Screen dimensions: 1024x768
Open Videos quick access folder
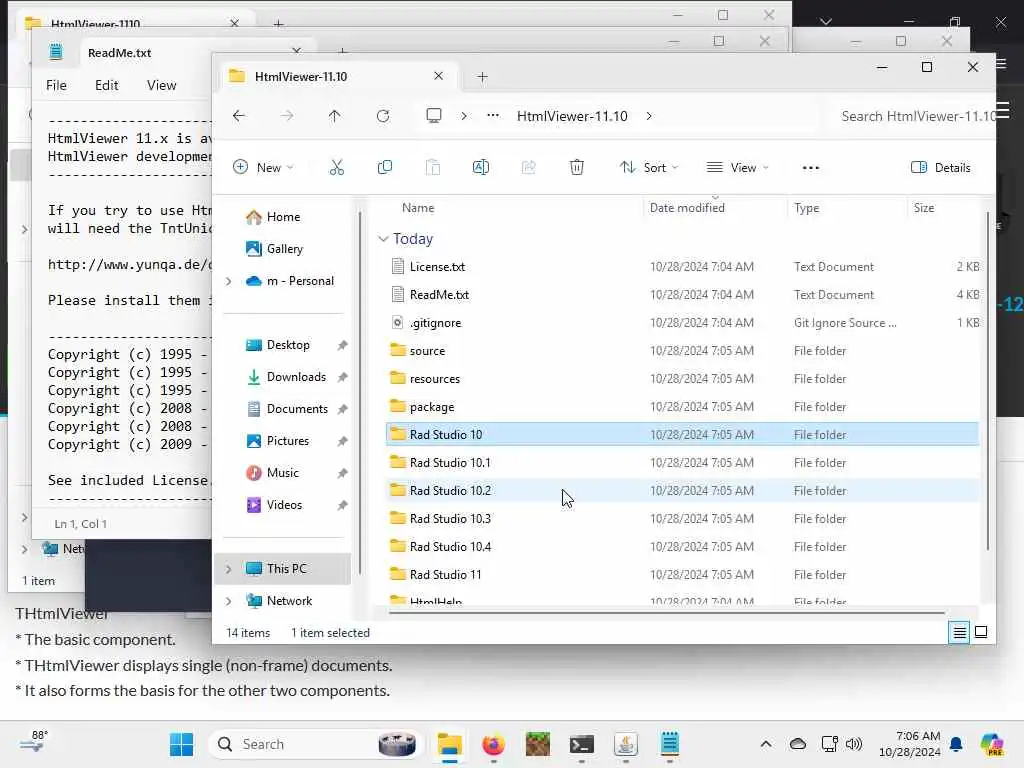click(284, 505)
